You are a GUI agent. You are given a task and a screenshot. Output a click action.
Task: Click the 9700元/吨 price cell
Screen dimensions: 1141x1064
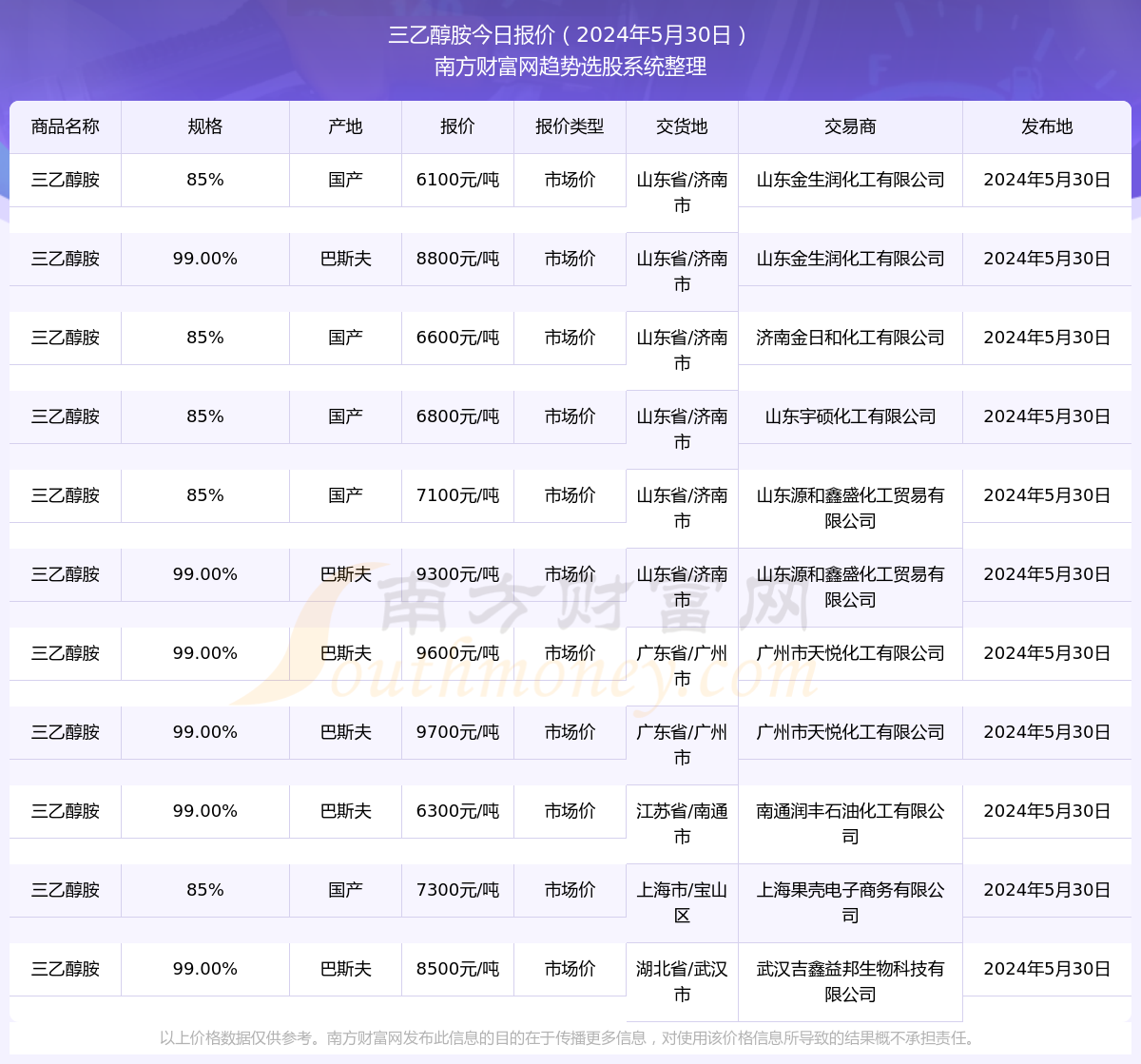pos(457,732)
